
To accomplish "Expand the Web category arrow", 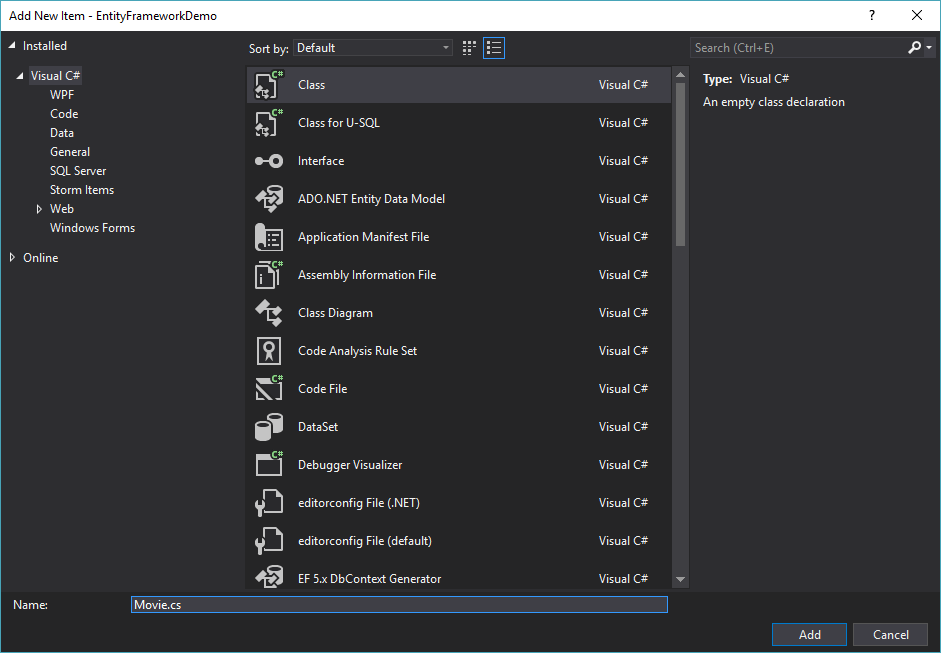I will [x=39, y=209].
